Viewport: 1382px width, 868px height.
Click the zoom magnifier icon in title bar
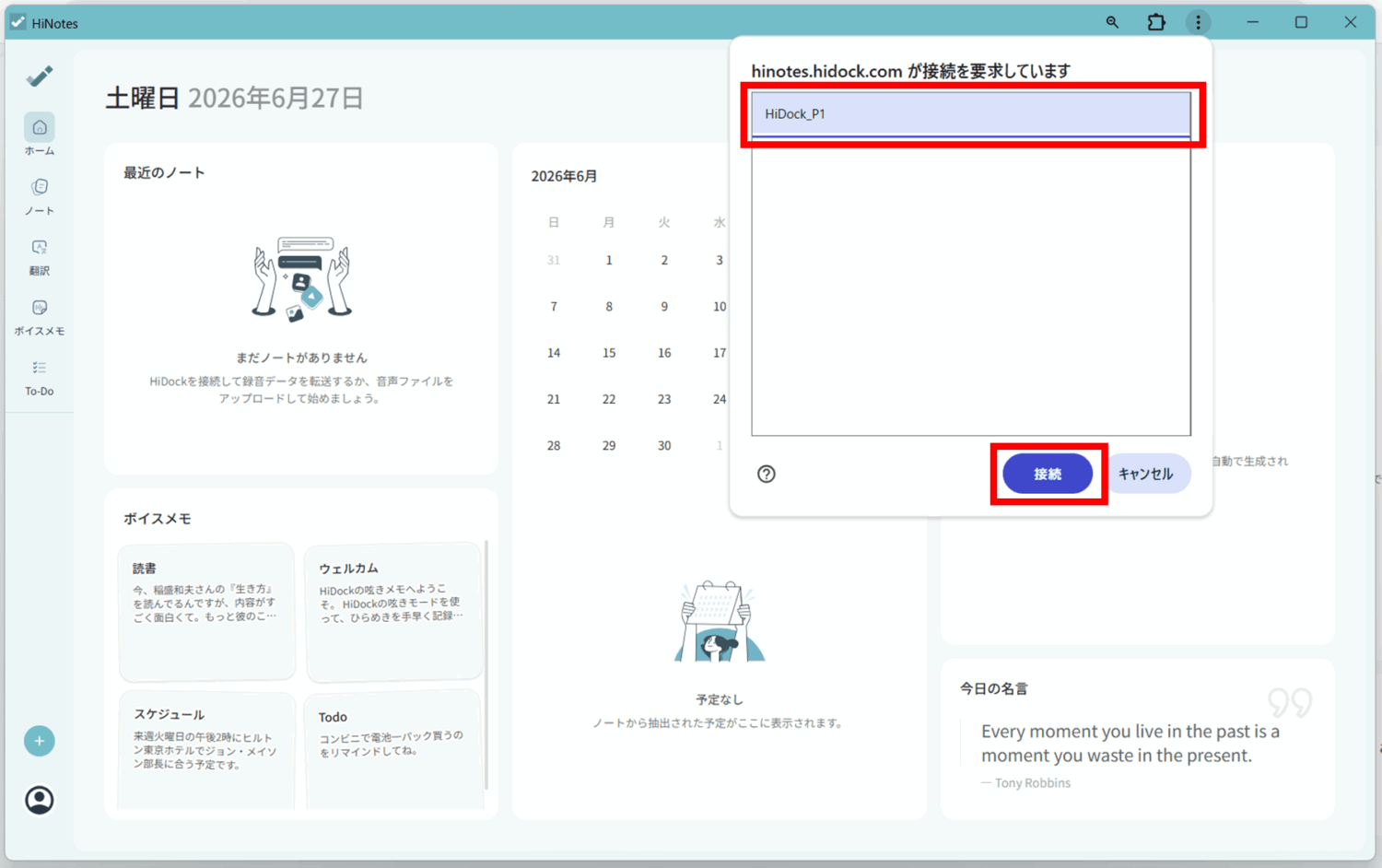click(1112, 22)
